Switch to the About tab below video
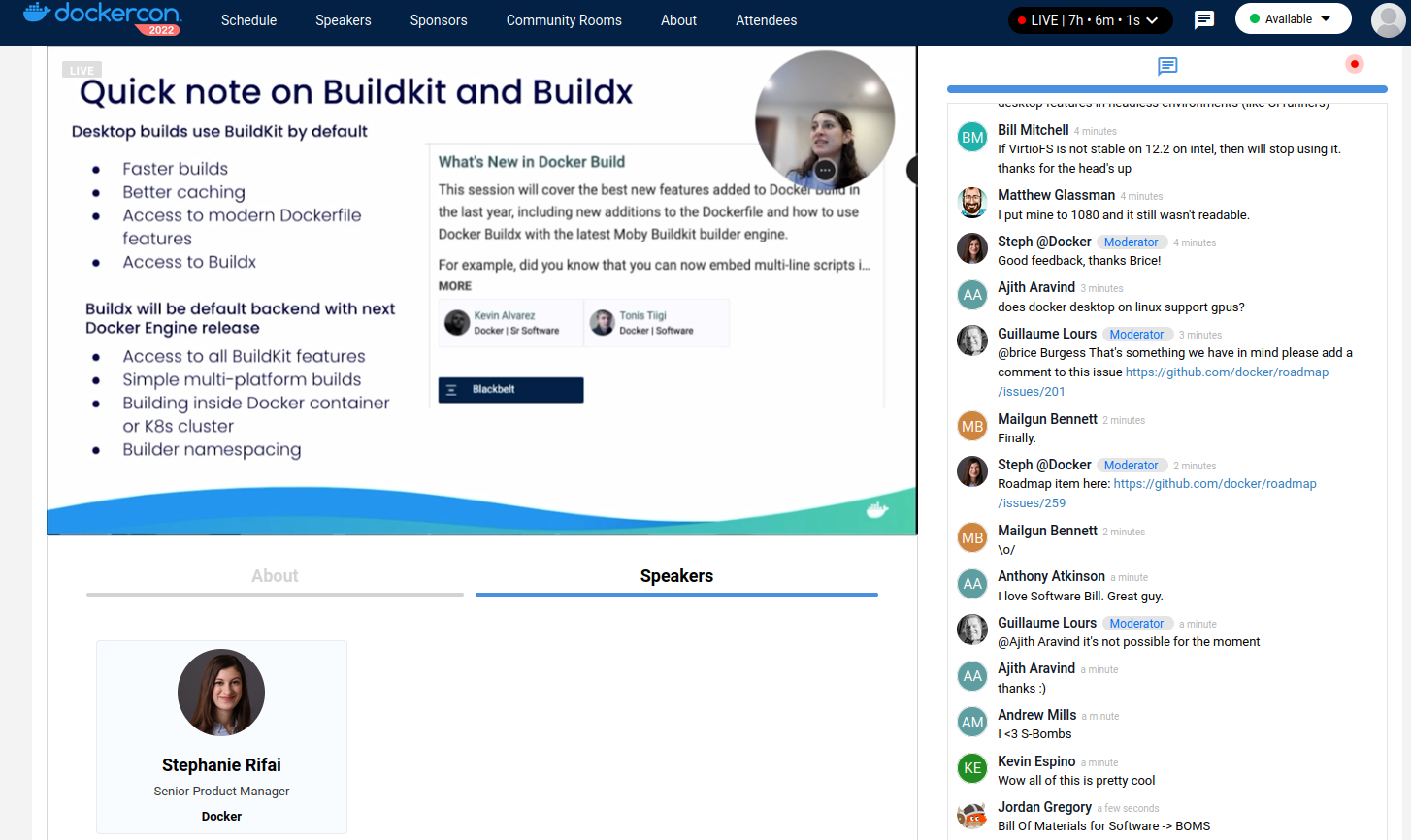The height and width of the screenshot is (840, 1411). click(275, 576)
